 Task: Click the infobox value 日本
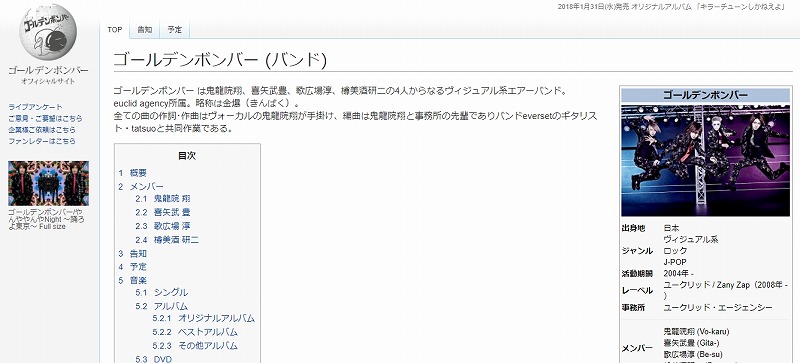tap(671, 228)
